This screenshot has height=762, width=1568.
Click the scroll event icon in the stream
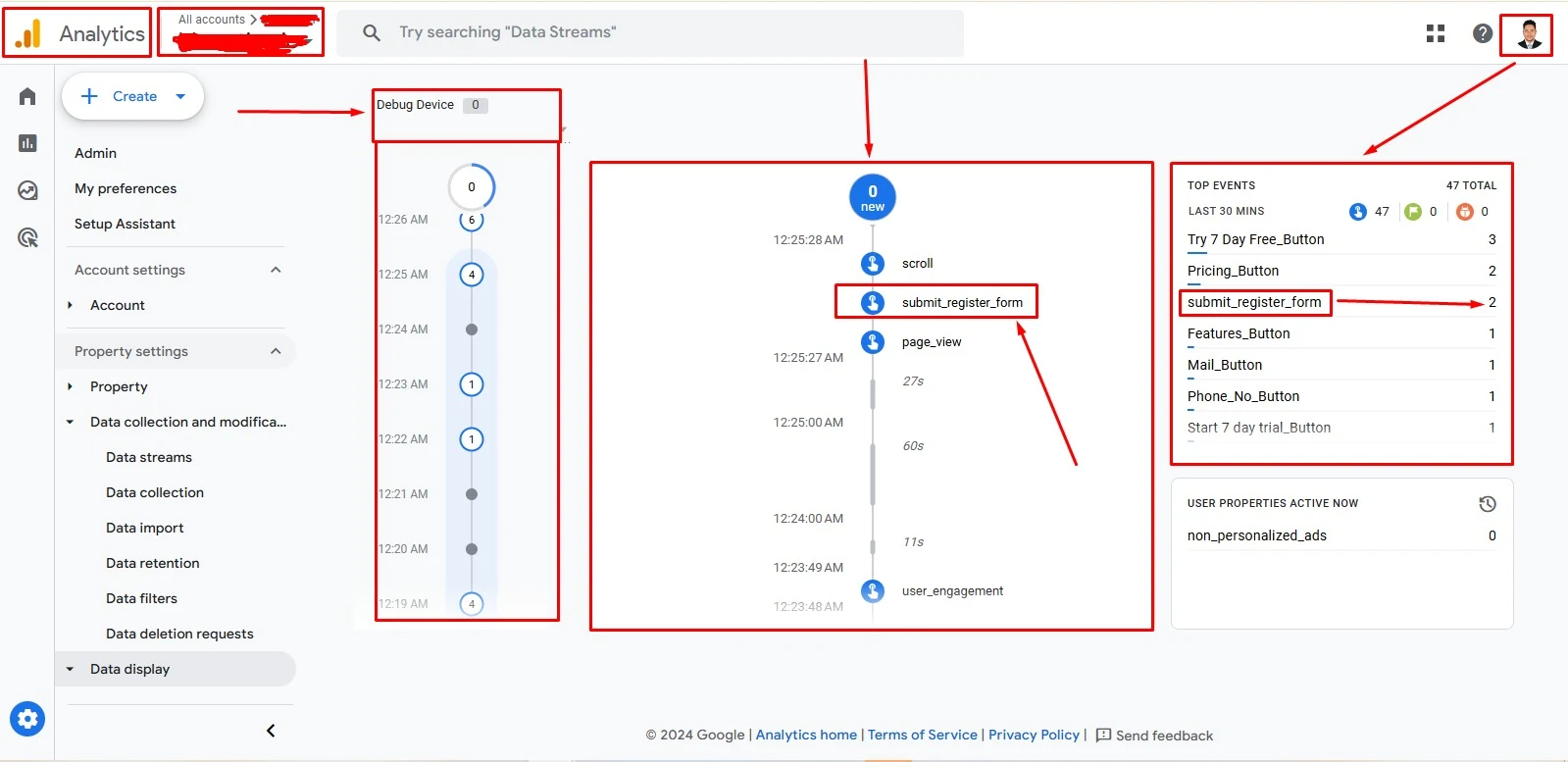pyautogui.click(x=873, y=264)
